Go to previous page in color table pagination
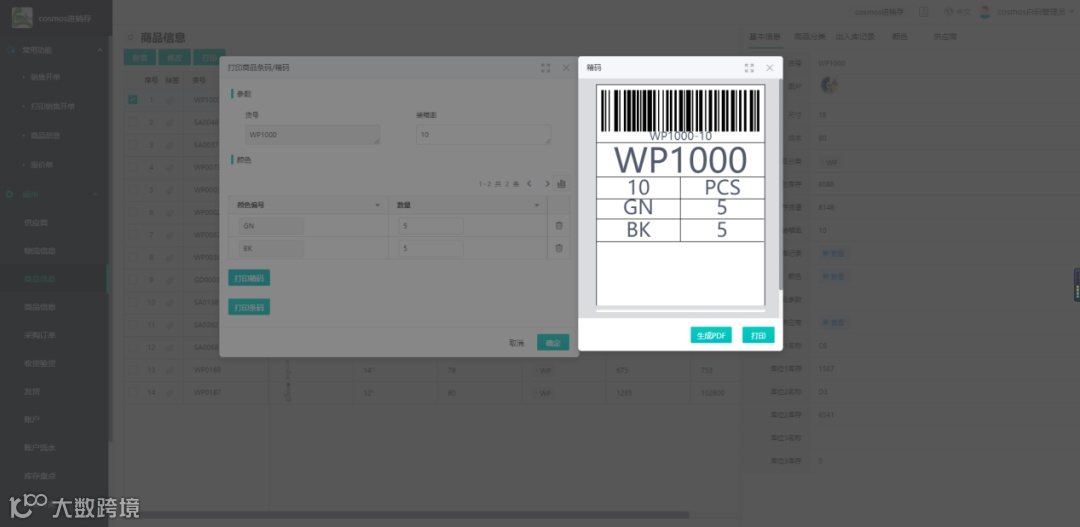Image resolution: width=1080 pixels, height=527 pixels. click(x=529, y=184)
